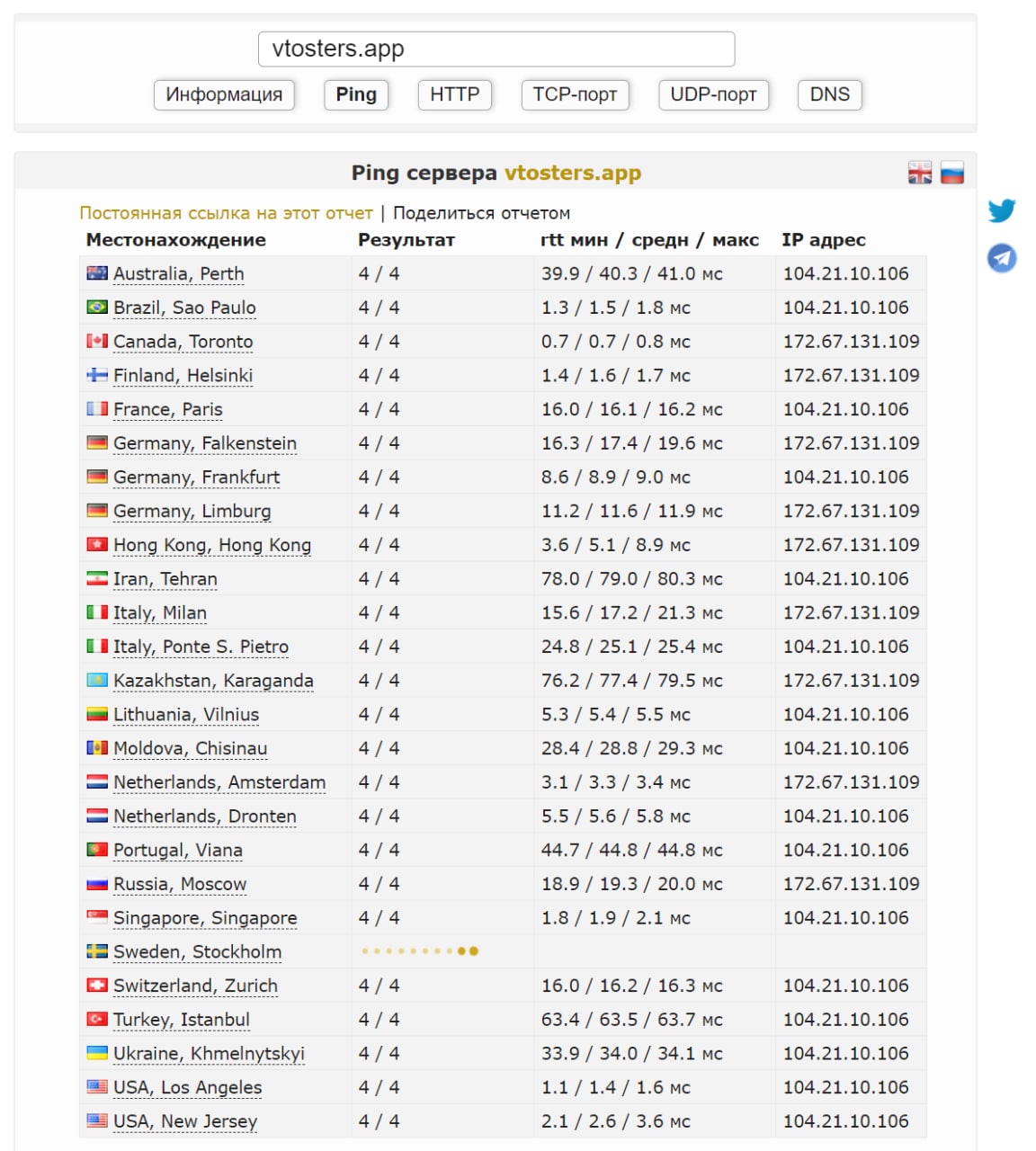Click the Australia flag icon

97,273
